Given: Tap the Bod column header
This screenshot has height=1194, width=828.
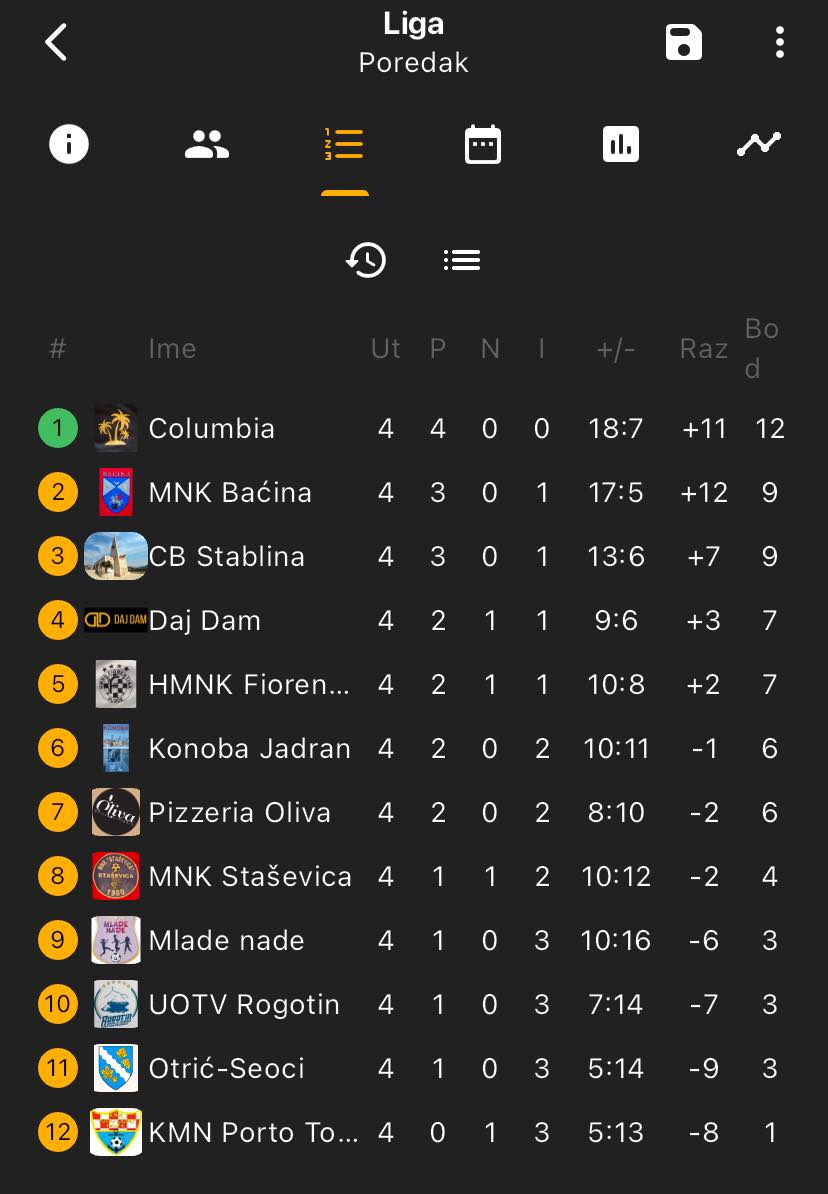Looking at the screenshot, I should [x=761, y=349].
